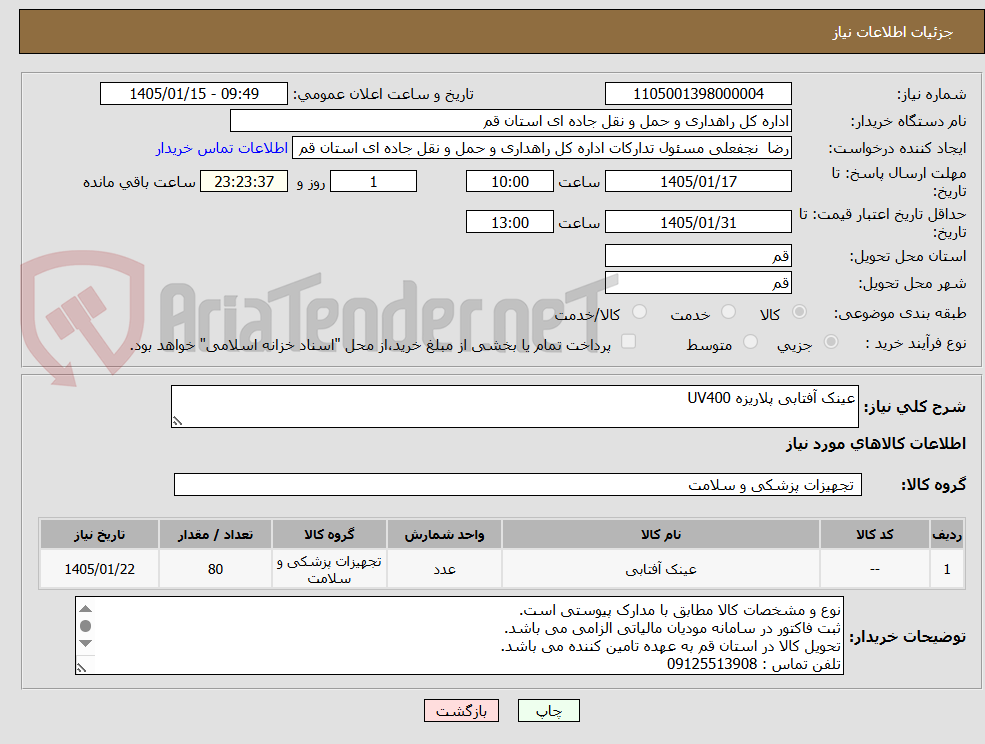Click the buyer organization name field
The height and width of the screenshot is (744, 985).
511,121
